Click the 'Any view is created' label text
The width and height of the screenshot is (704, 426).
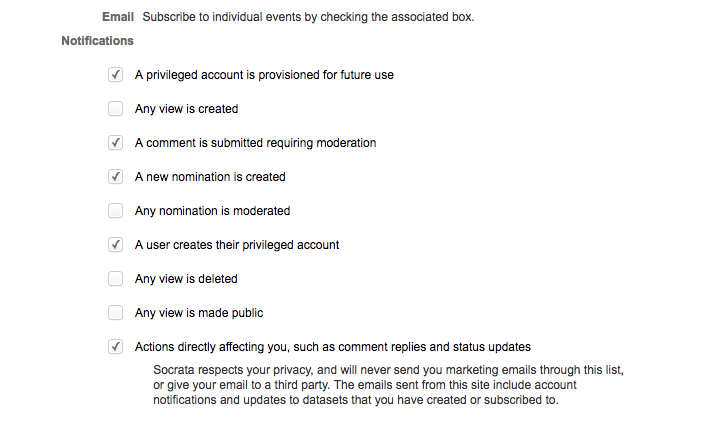tap(186, 109)
